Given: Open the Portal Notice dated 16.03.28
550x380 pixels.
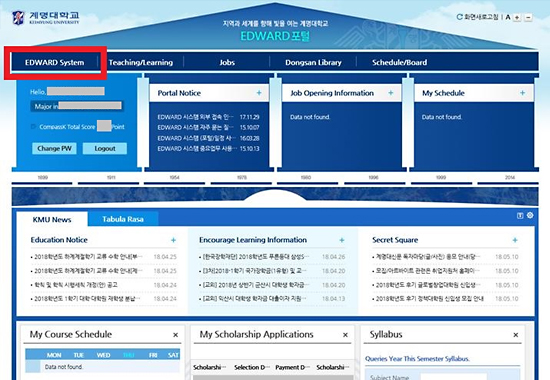Looking at the screenshot, I should (208, 138).
